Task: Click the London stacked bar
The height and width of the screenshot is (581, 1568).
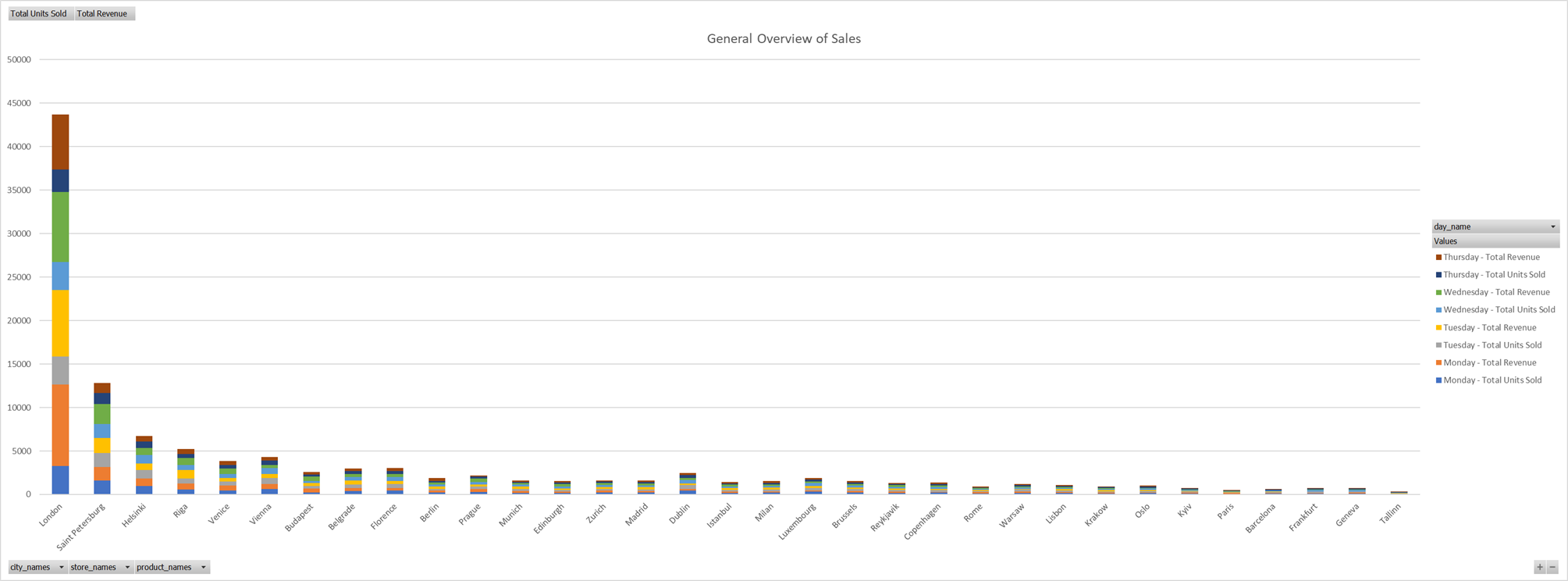Action: click(60, 305)
